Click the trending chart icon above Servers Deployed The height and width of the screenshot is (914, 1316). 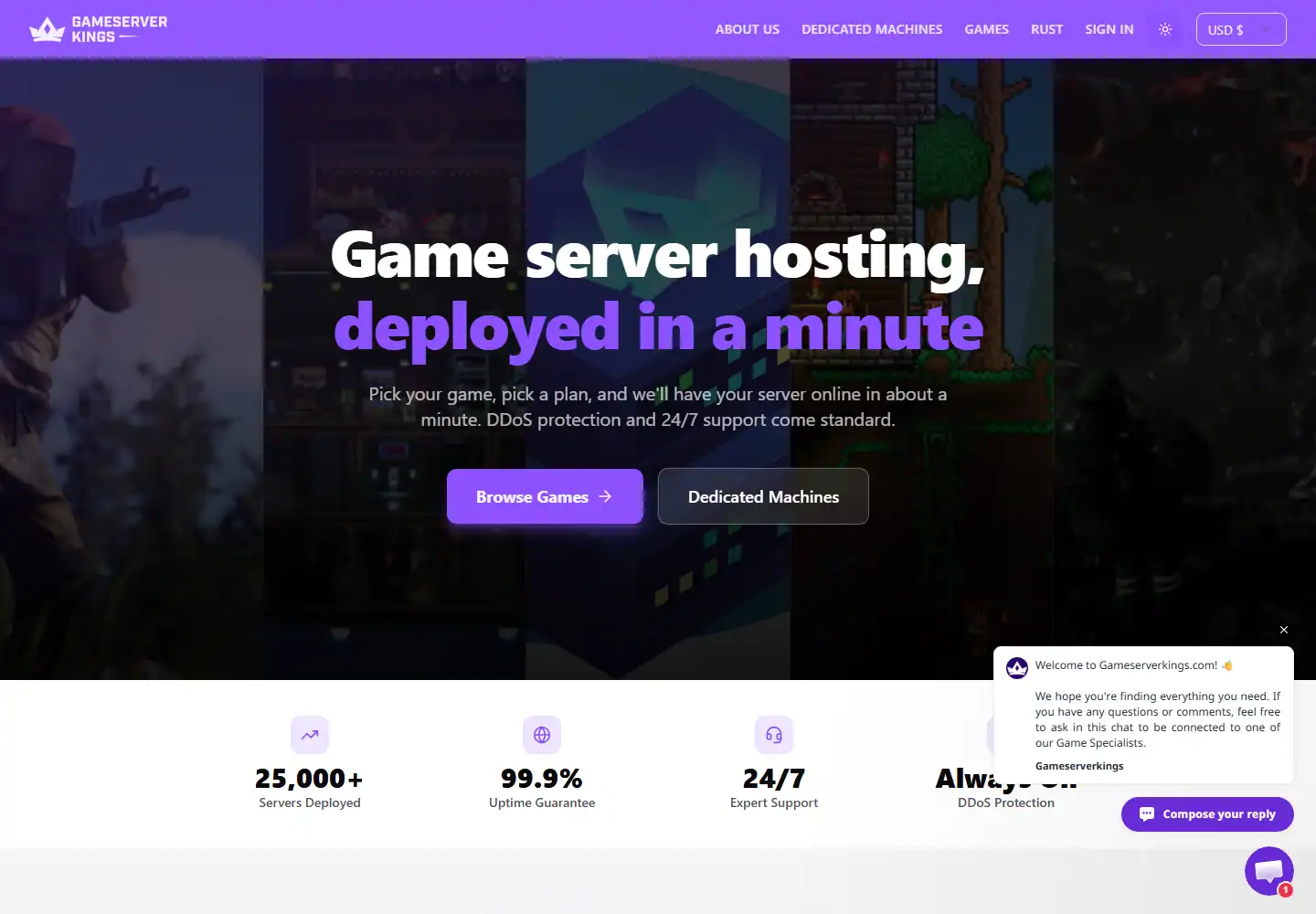click(x=310, y=735)
